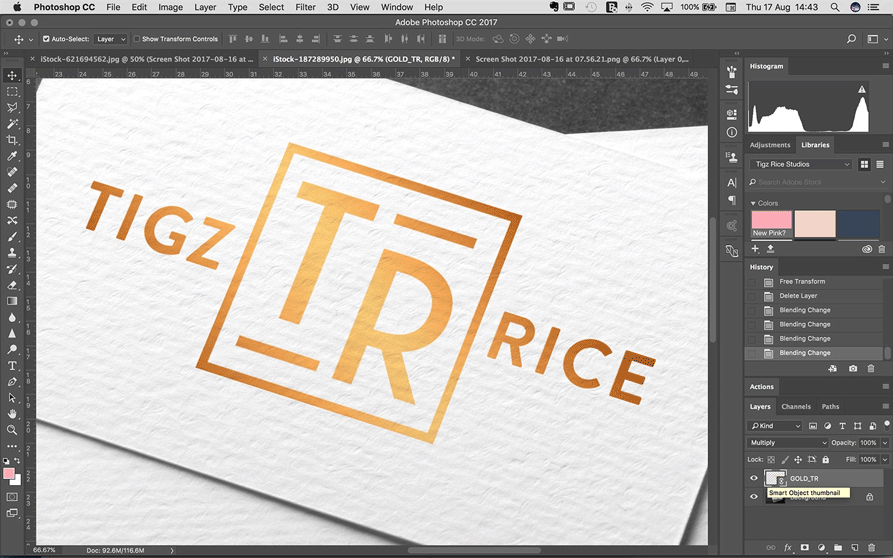Select the Horizontal Type tool
The image size is (893, 558).
pyautogui.click(x=12, y=366)
